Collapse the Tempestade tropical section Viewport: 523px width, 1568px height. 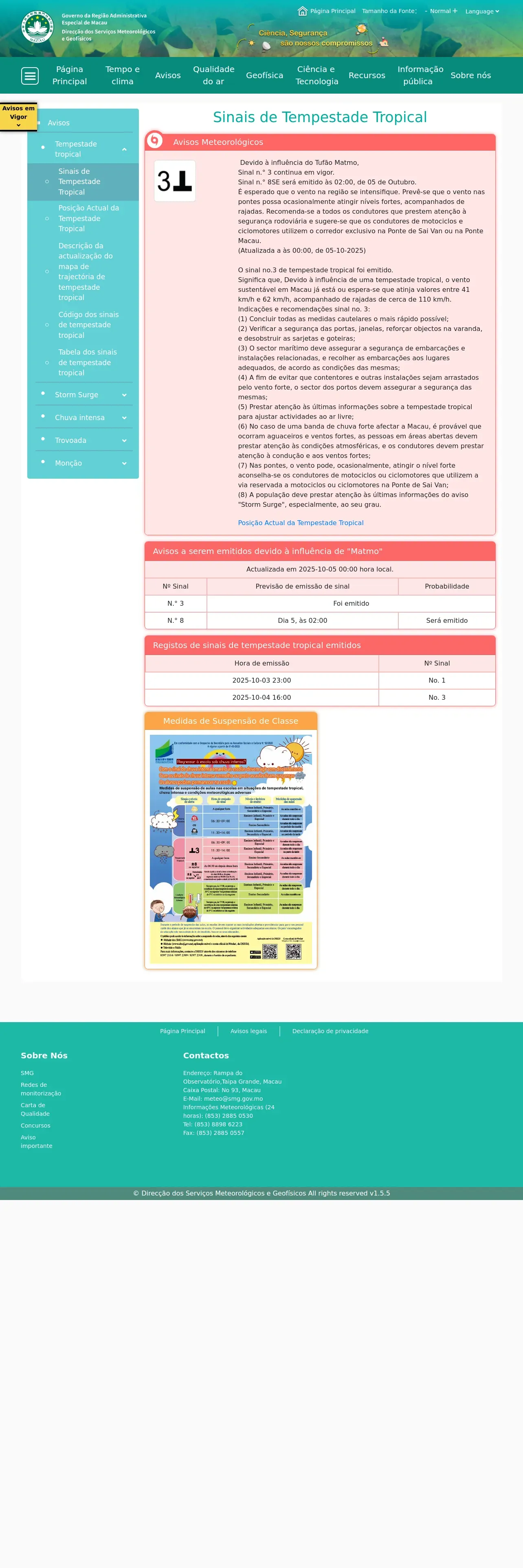124,149
